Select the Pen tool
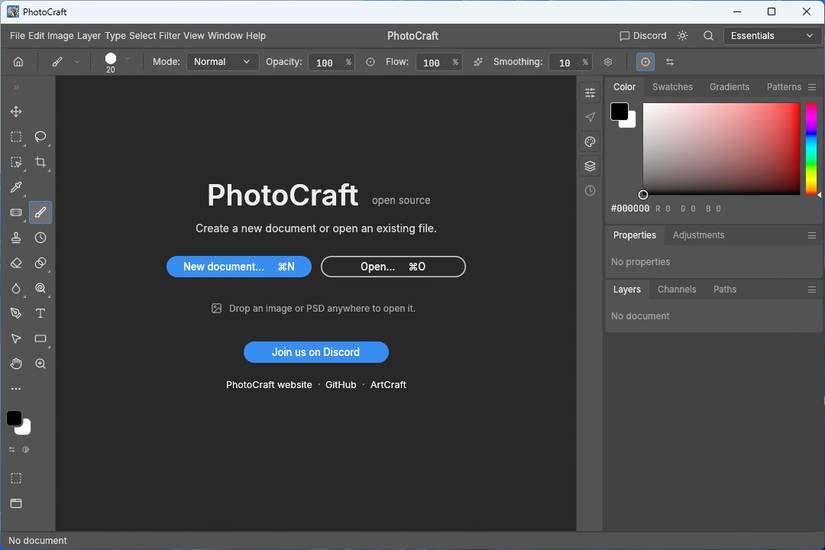825x550 pixels. tap(16, 313)
